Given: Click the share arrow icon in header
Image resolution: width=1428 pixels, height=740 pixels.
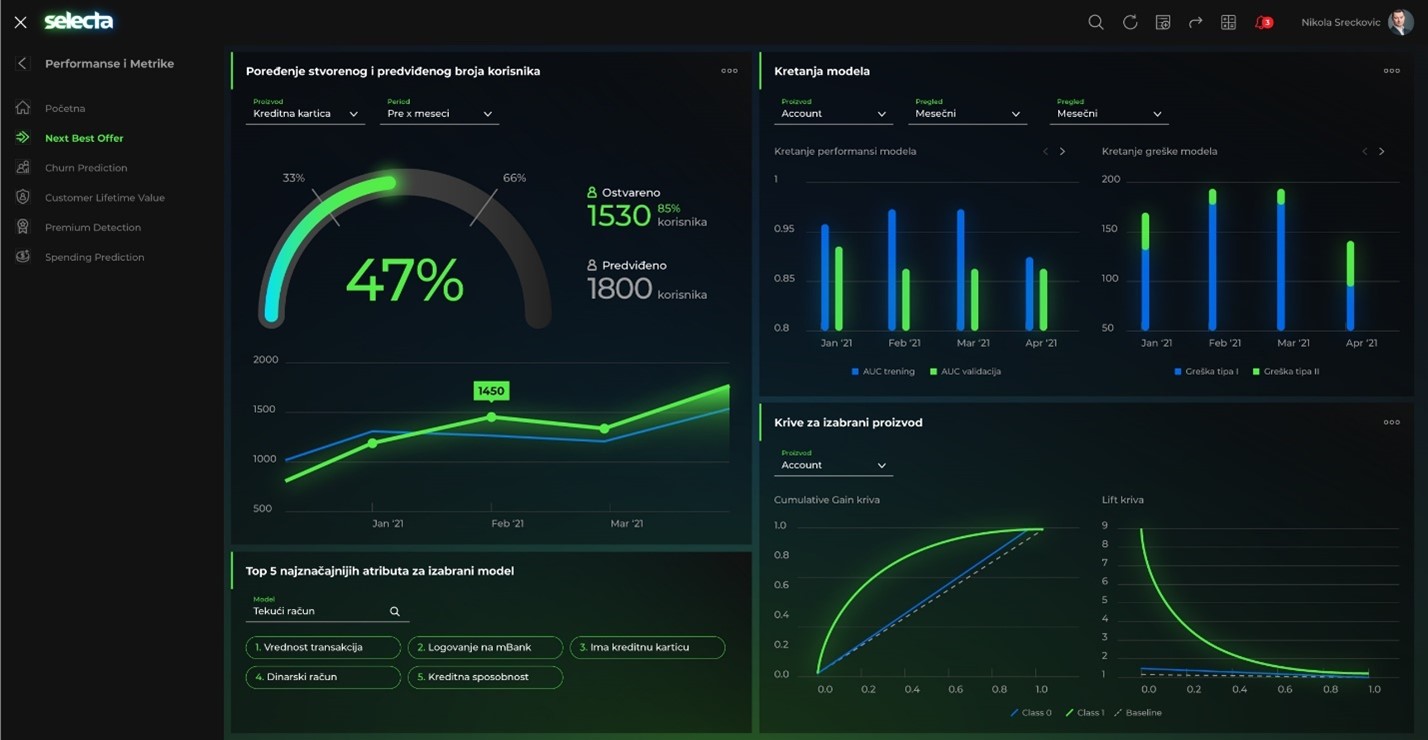Looking at the screenshot, I should [x=1195, y=22].
